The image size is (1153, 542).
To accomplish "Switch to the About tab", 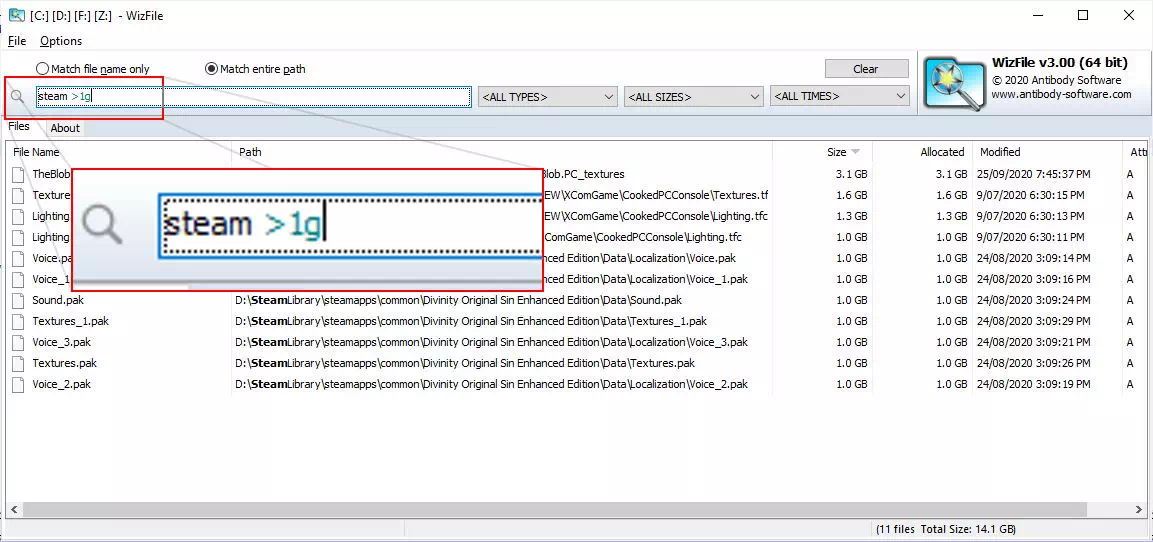I will 65,128.
